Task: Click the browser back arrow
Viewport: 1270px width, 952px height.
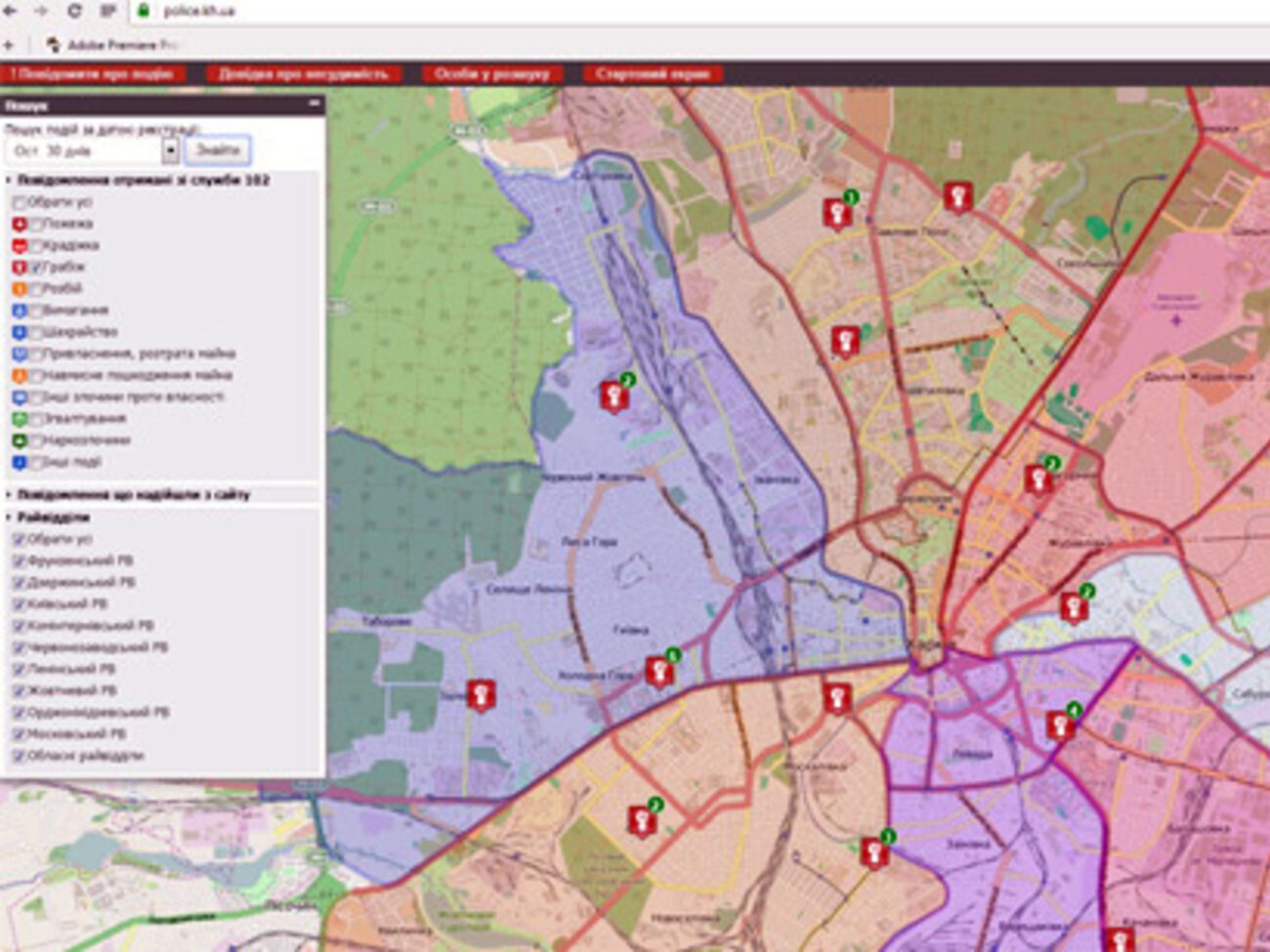Action: [x=11, y=11]
